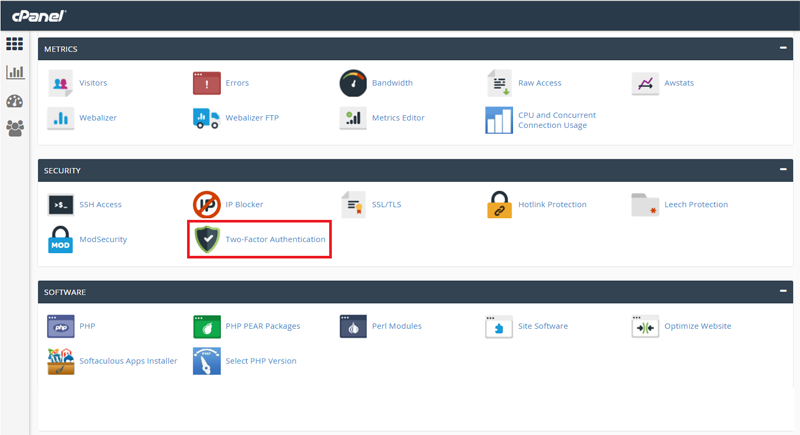
Task: Open the PHP PEAR Packages link
Action: click(263, 326)
